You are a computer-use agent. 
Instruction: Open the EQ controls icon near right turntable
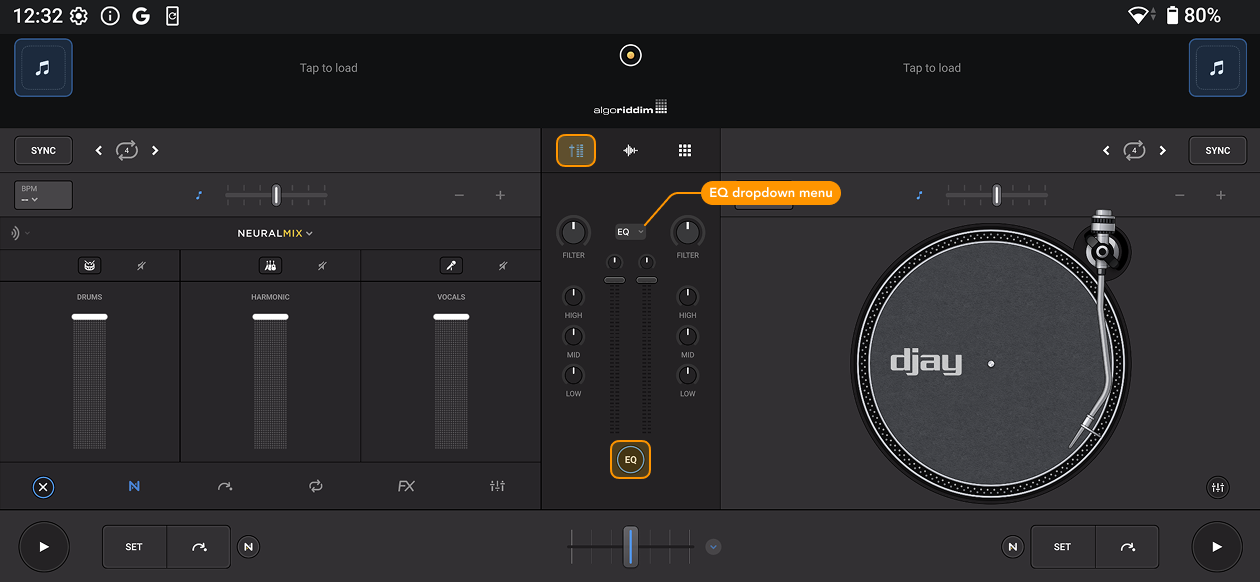[1217, 487]
